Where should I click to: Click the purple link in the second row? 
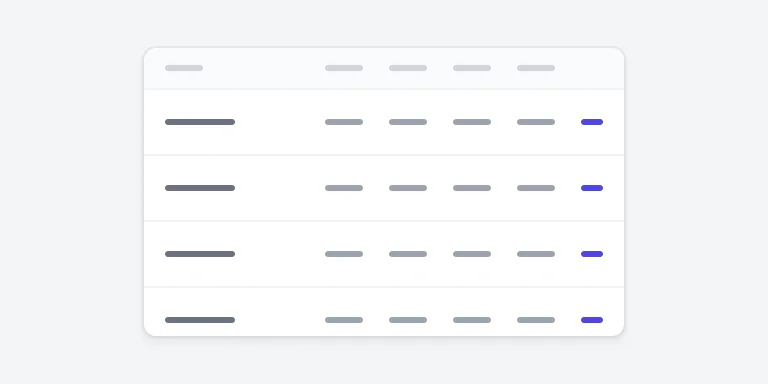click(592, 188)
